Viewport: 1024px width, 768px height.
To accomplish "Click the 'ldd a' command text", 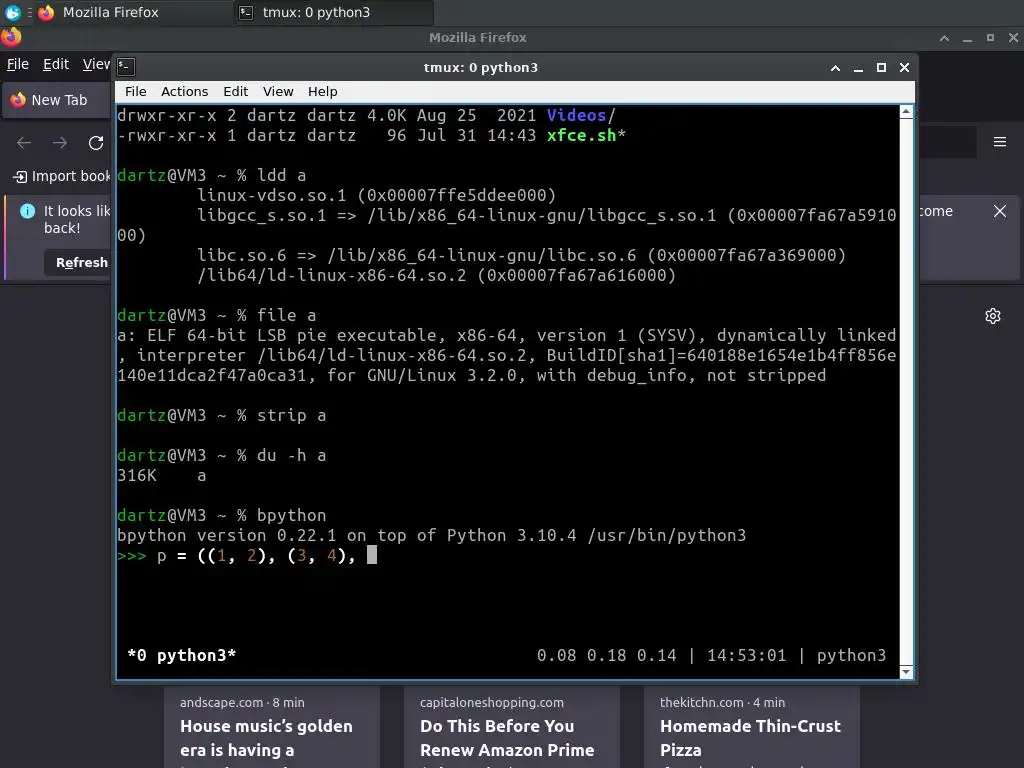I will pos(281,175).
